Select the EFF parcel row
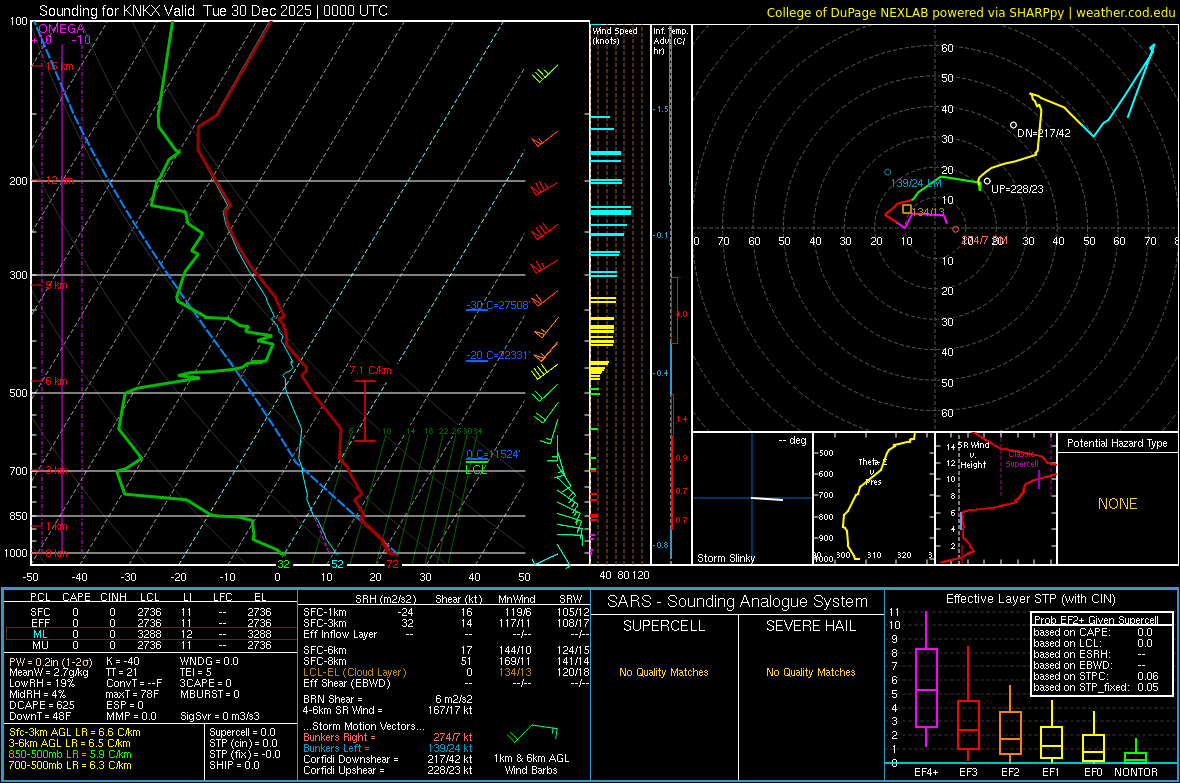This screenshot has height=783, width=1180. [x=151, y=623]
